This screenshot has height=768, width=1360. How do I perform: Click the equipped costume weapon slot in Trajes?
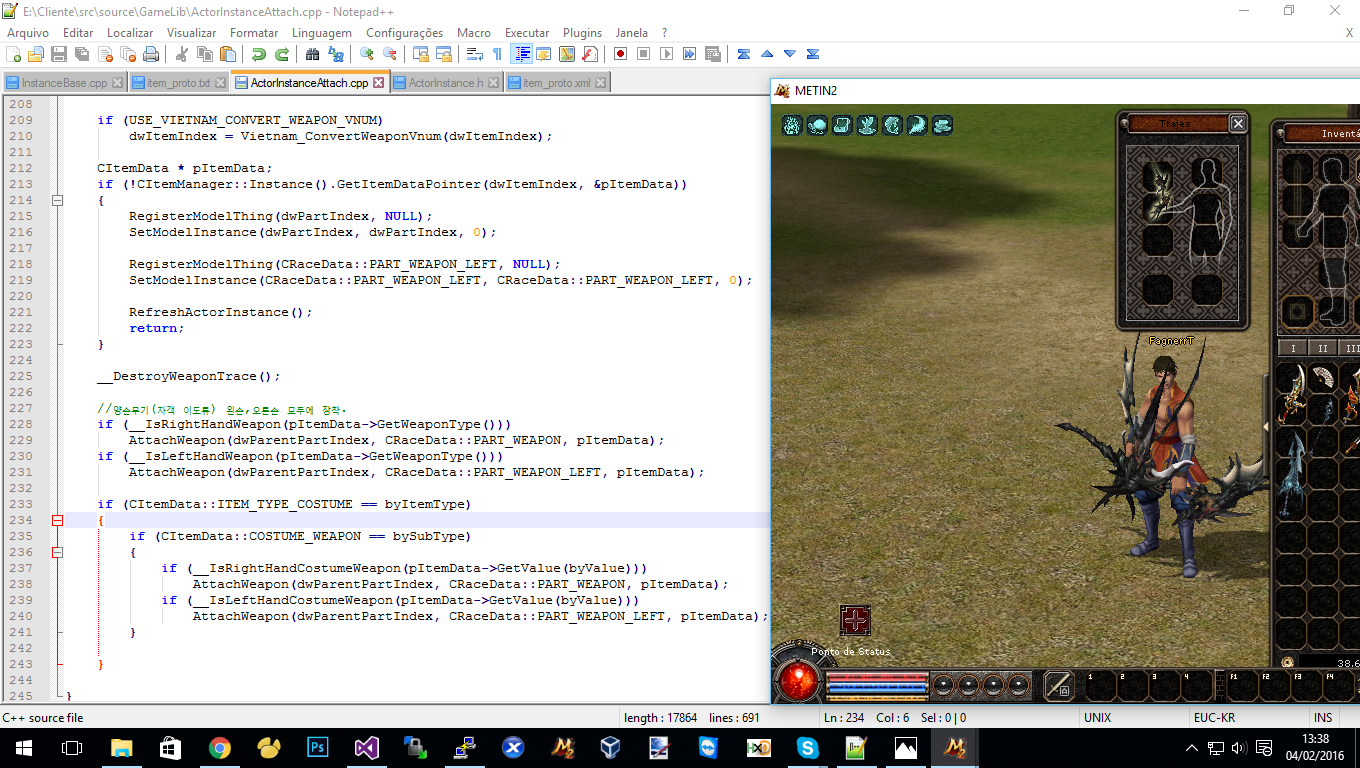(x=1157, y=192)
